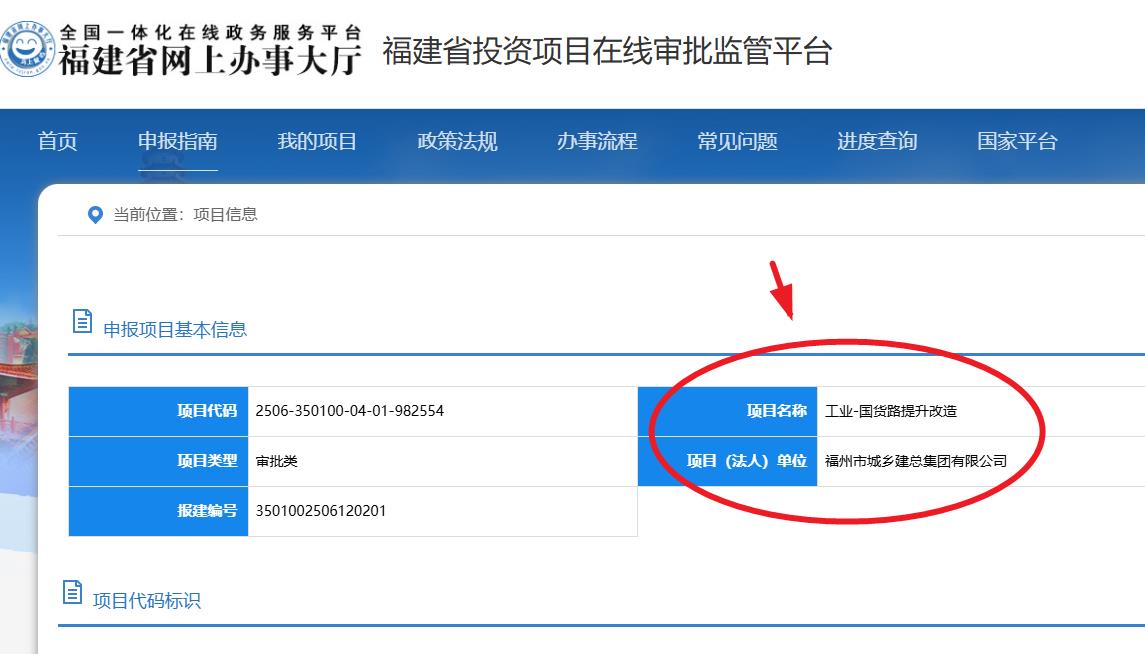
Task: Select project code 2506-350100-04-01-982554
Action: (350, 411)
